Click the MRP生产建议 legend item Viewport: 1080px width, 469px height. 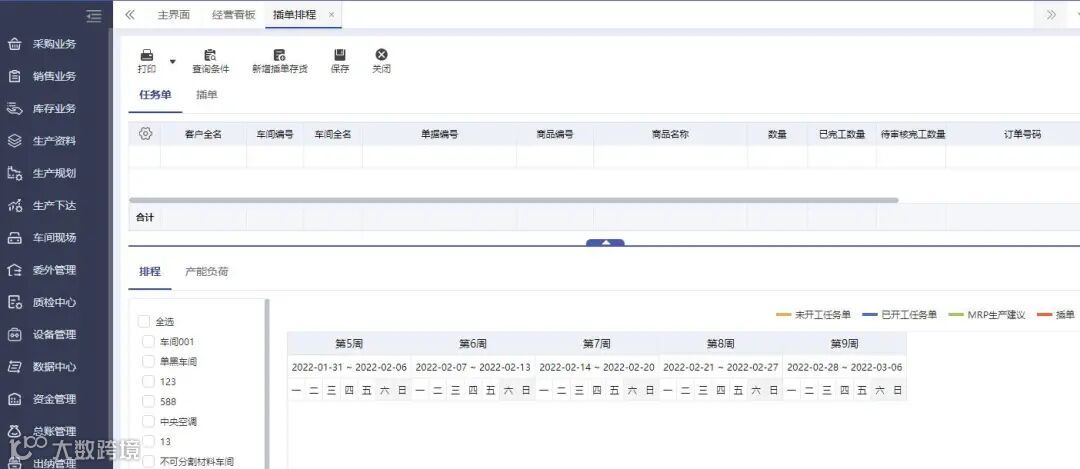pos(987,315)
